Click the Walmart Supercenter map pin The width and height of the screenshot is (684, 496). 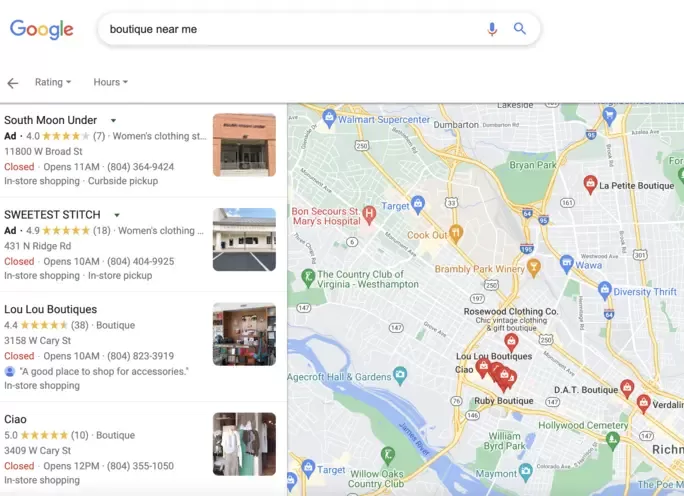click(x=329, y=119)
